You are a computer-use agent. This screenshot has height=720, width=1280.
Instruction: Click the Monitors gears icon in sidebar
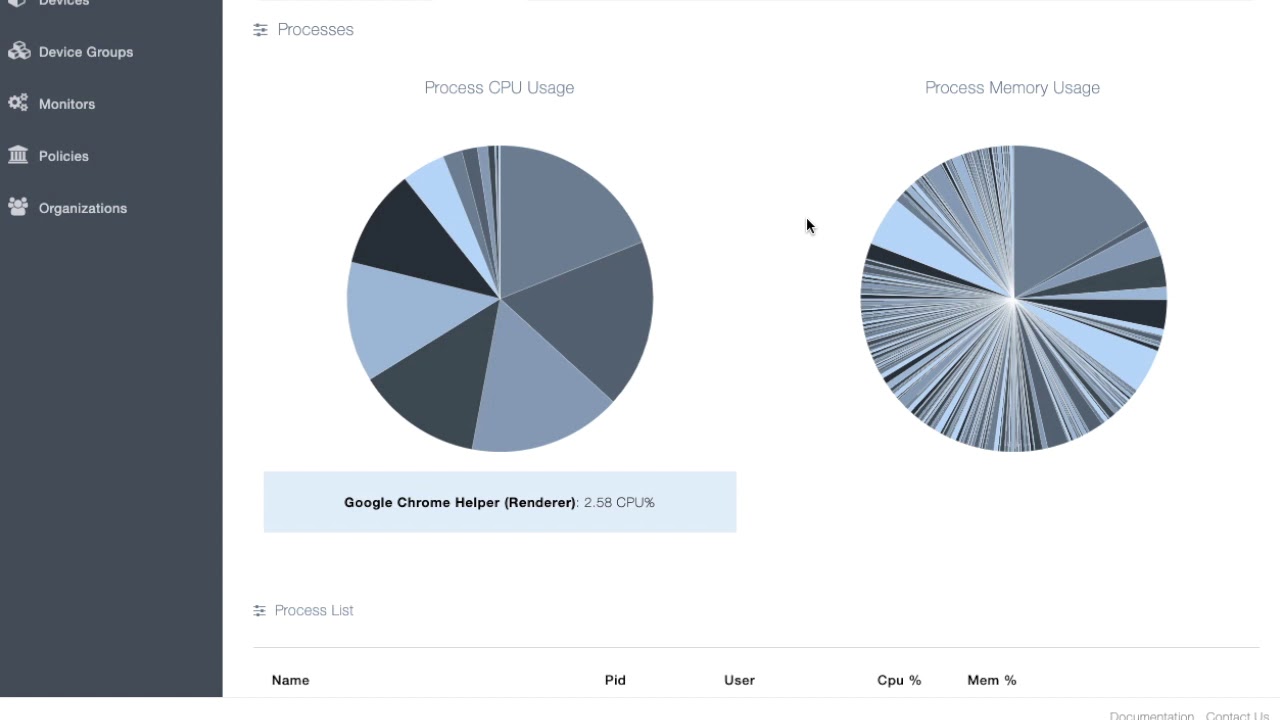coord(18,103)
